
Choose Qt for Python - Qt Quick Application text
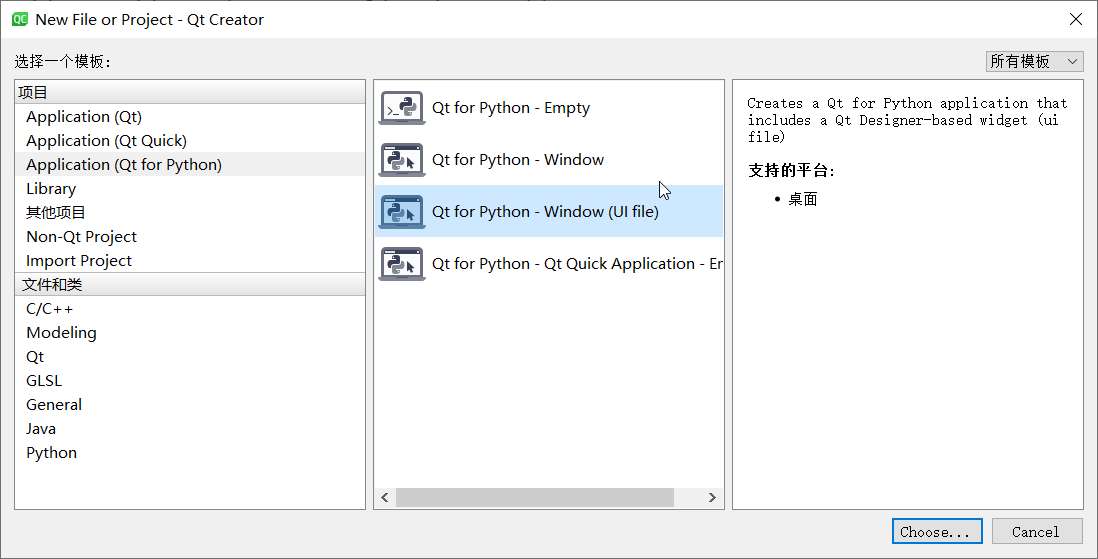point(577,263)
